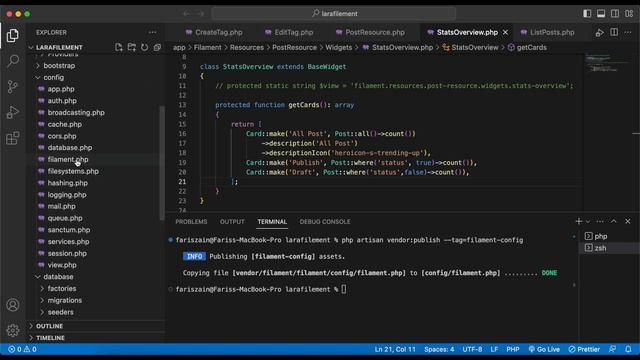Image resolution: width=640 pixels, height=360 pixels.
Task: Switch to the Problems panel tab
Action: point(191,222)
